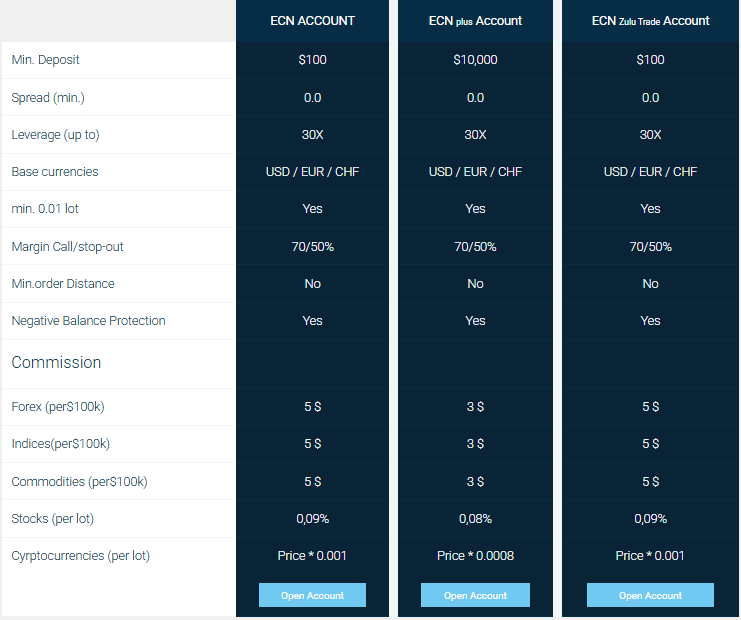Select the ECN ACCOUNT column header

312,21
